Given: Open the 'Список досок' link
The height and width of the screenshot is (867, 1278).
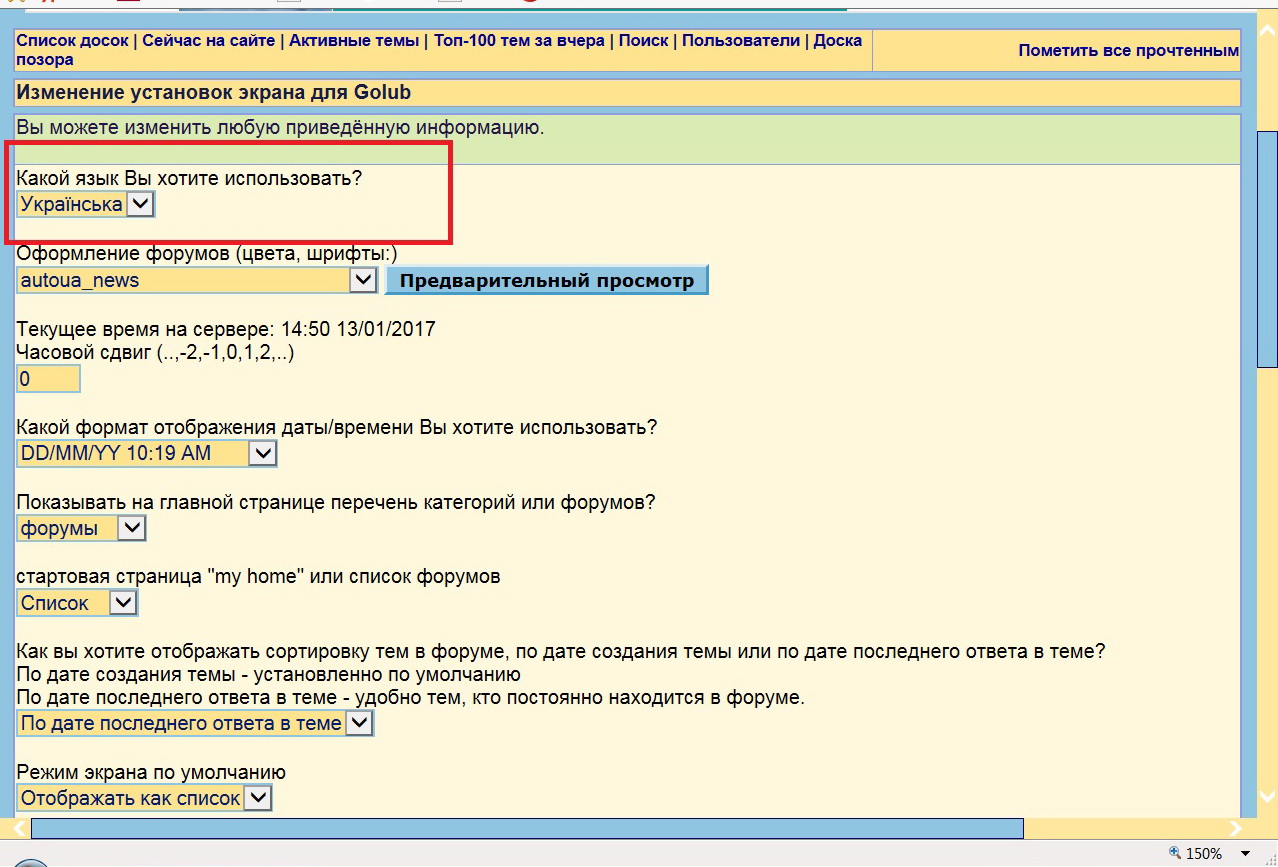Looking at the screenshot, I should click(72, 41).
